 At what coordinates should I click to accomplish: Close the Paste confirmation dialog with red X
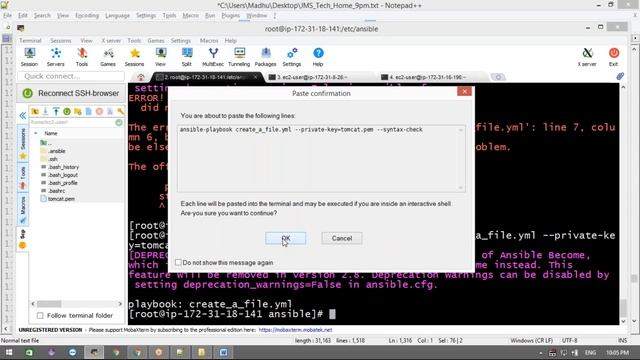pos(464,91)
